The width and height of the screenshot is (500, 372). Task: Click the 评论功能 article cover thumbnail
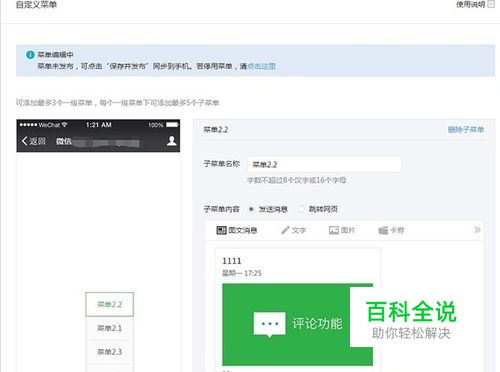297,324
